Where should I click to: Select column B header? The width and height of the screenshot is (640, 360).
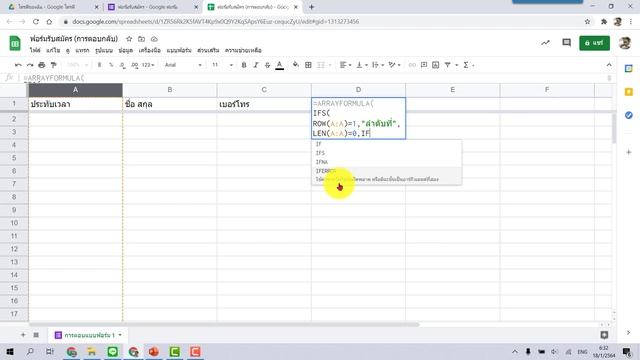click(169, 90)
